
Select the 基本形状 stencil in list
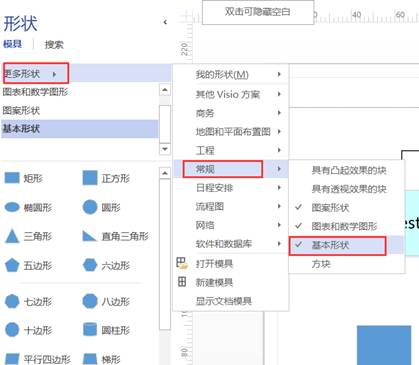point(79,129)
